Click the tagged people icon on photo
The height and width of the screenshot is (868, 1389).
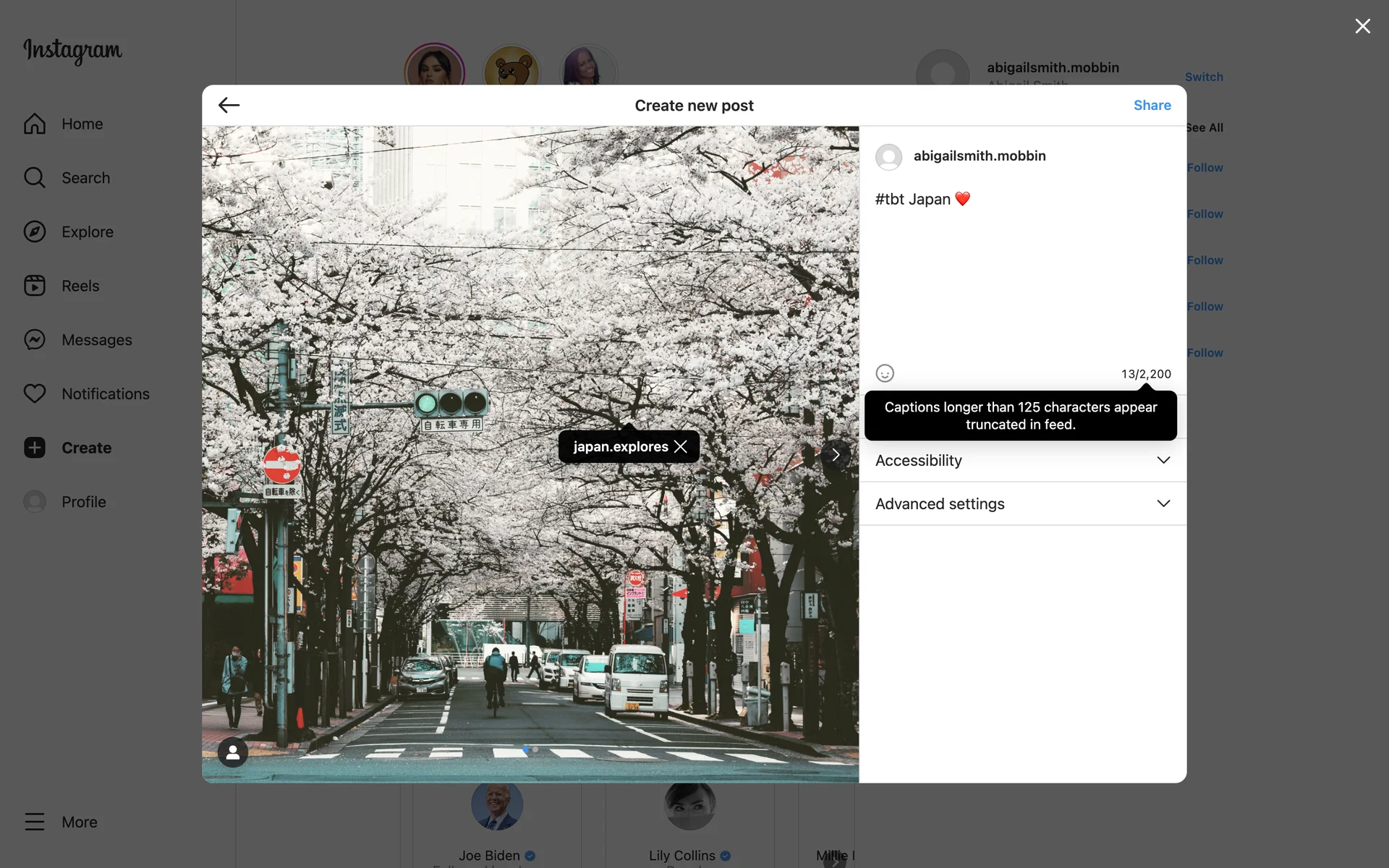(x=233, y=752)
